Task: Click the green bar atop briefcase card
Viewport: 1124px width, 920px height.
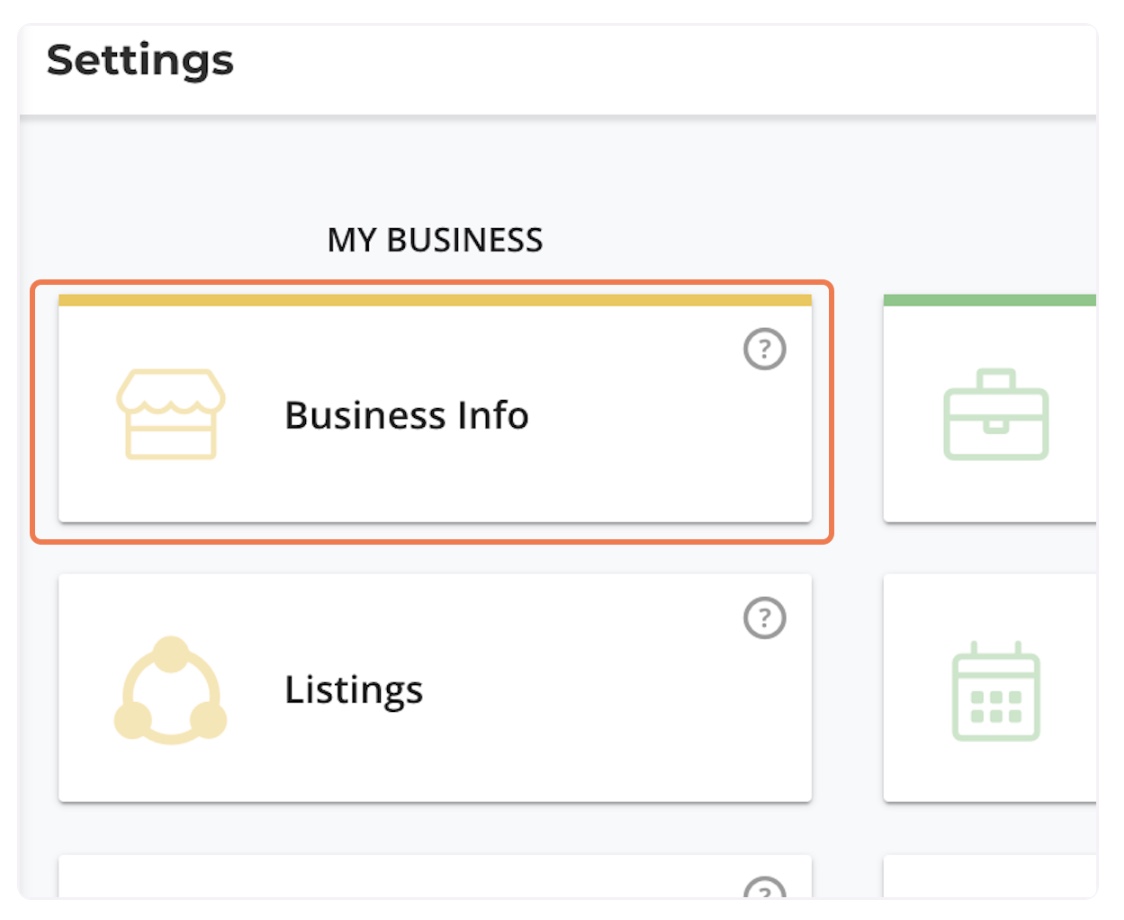Action: 989,300
